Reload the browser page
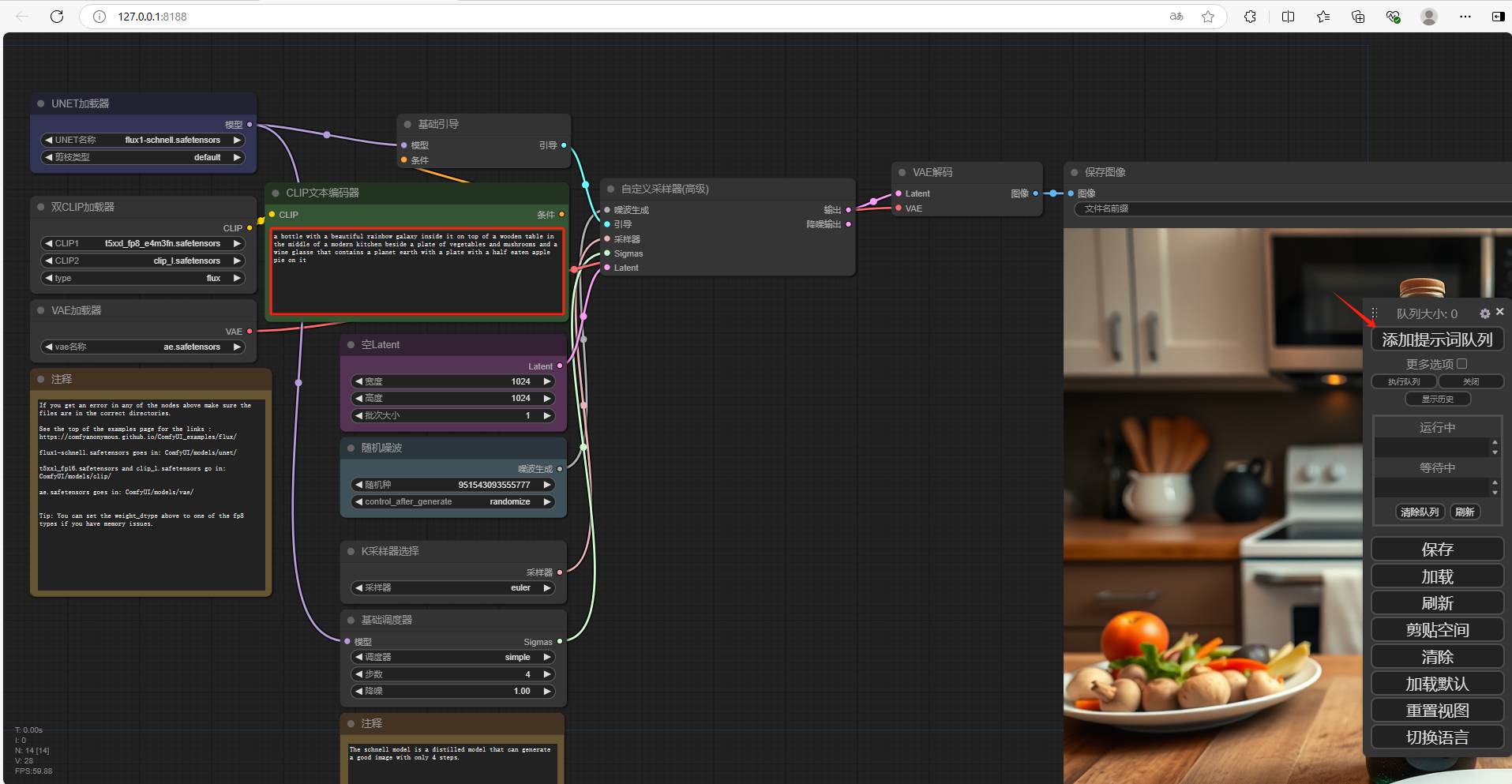 click(x=57, y=17)
